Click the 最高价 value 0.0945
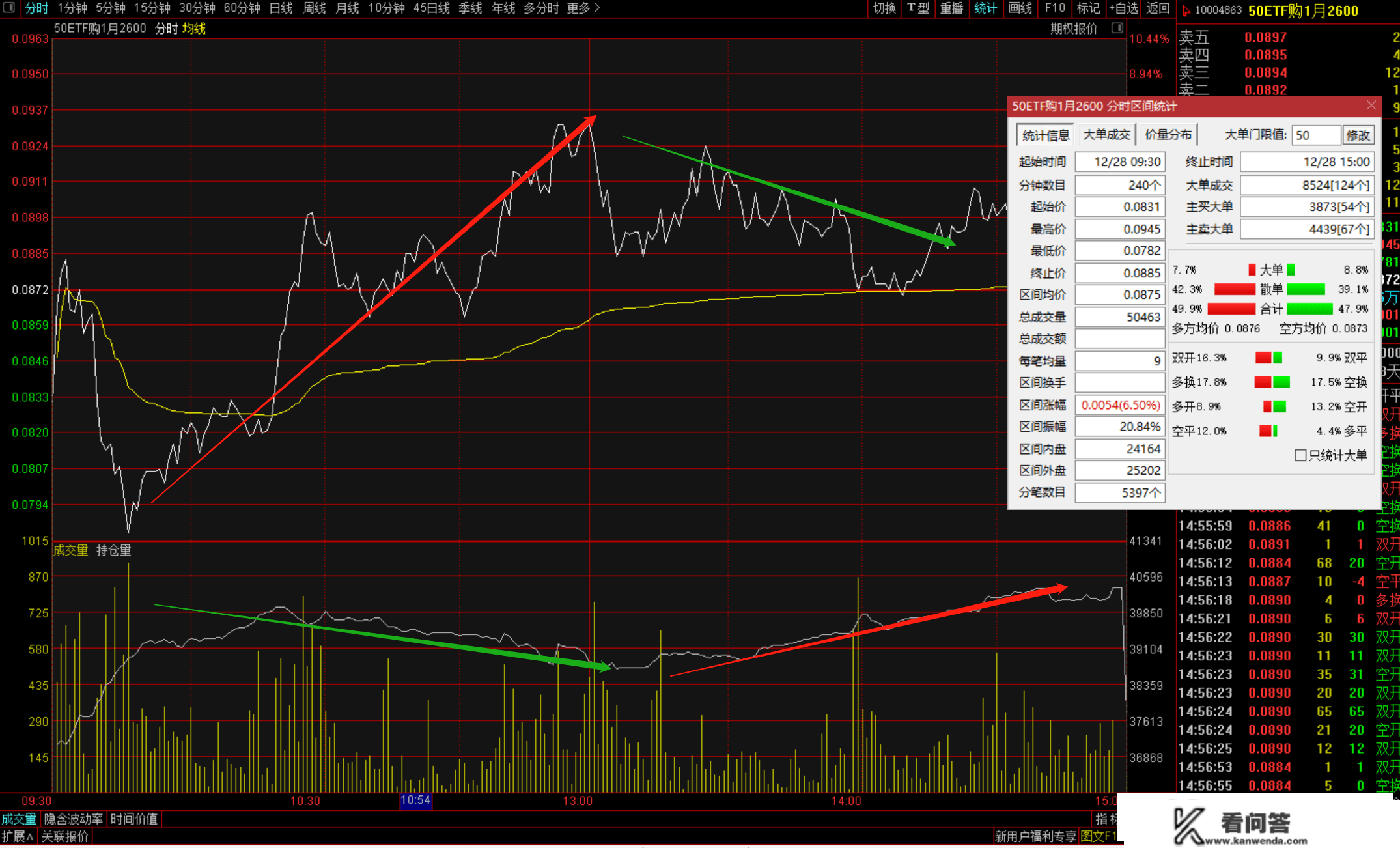This screenshot has height=848, width=1400. point(1119,229)
